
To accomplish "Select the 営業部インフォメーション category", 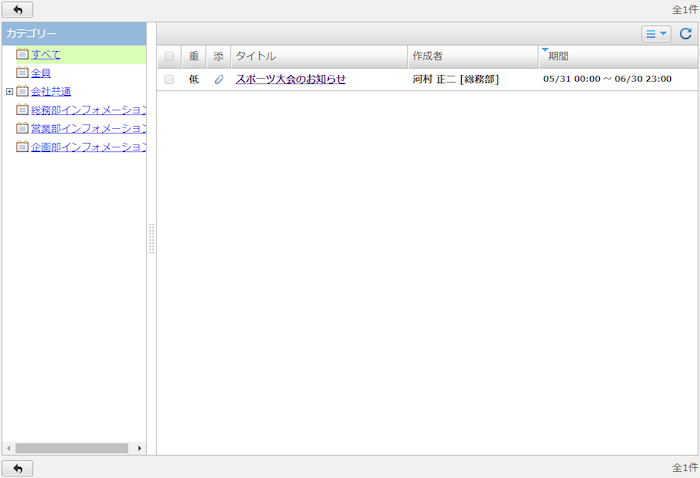I will click(x=88, y=129).
